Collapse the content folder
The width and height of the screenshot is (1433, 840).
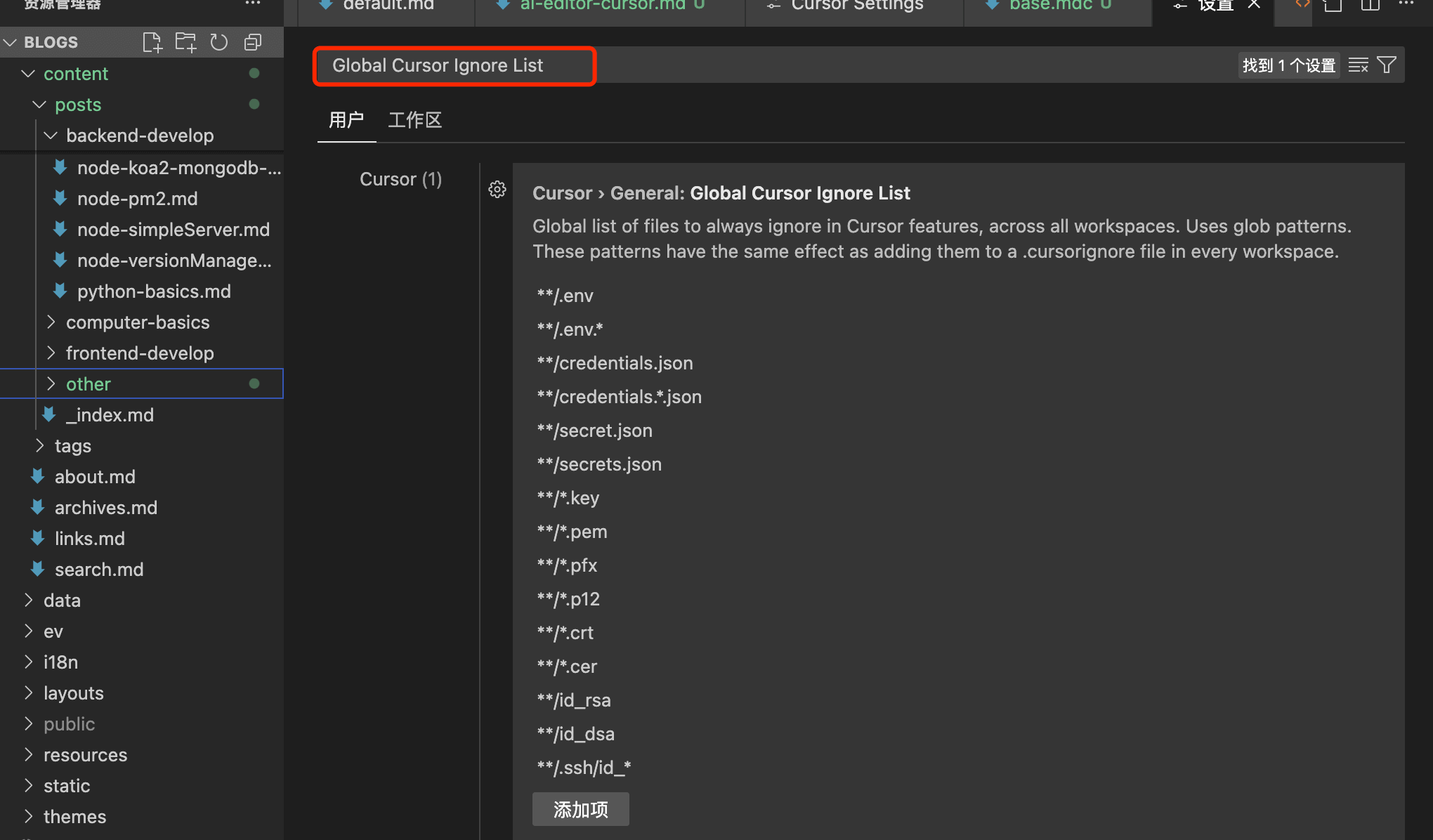(142, 74)
